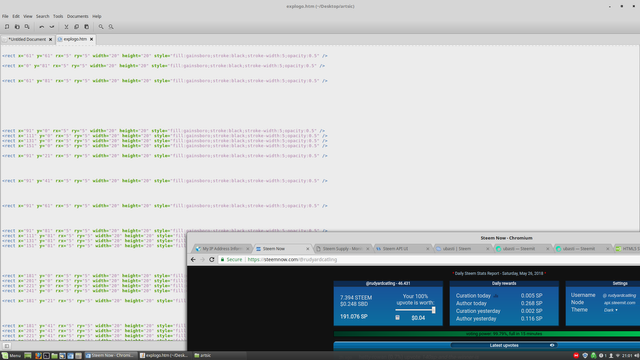This screenshot has width=640, height=360.
Task: Undo the last edit via toolbar
Action: (x=42, y=27)
